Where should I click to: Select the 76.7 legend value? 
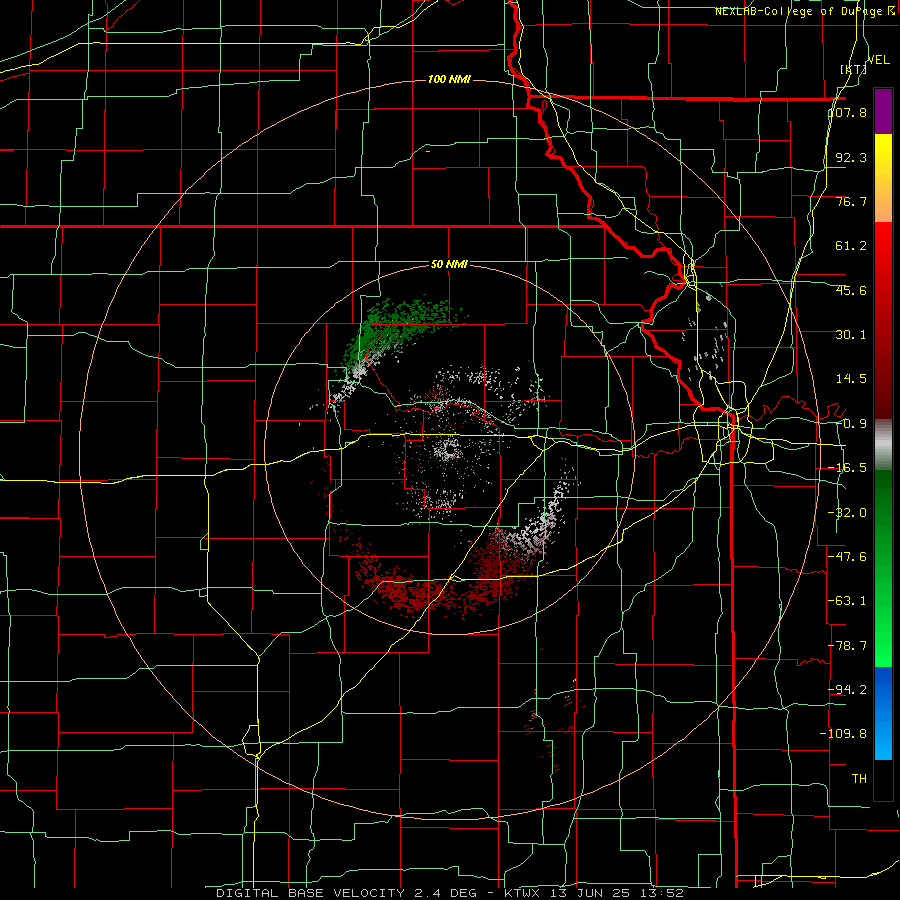[851, 201]
